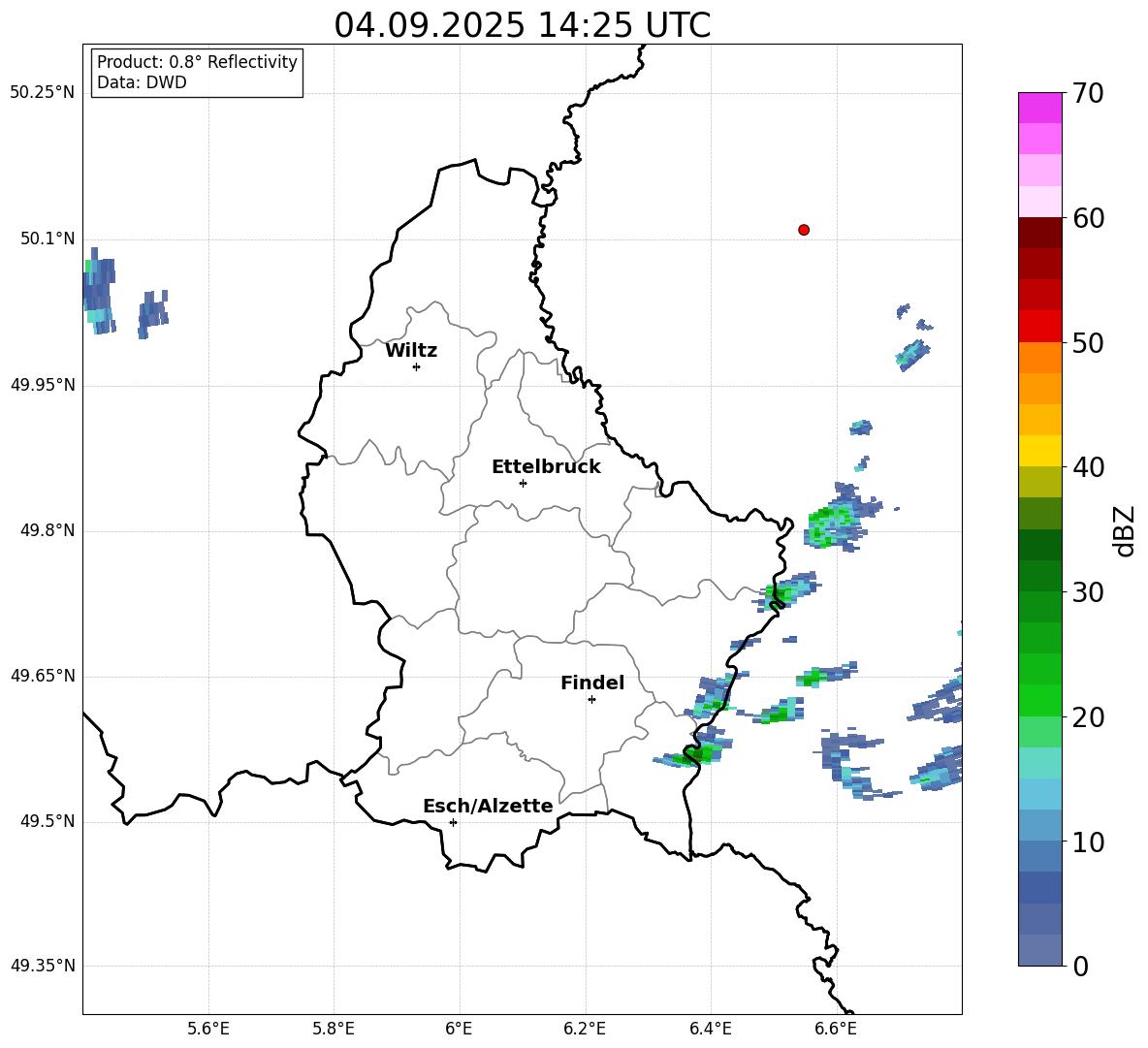Click the Findel station label
This screenshot has height=1048, width=1148.
click(592, 683)
